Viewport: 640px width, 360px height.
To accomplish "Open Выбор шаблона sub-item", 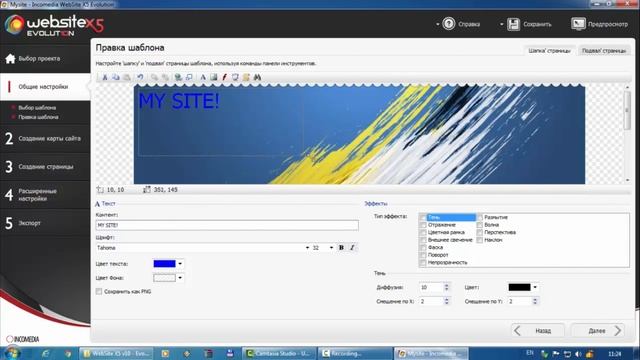I will coord(37,108).
